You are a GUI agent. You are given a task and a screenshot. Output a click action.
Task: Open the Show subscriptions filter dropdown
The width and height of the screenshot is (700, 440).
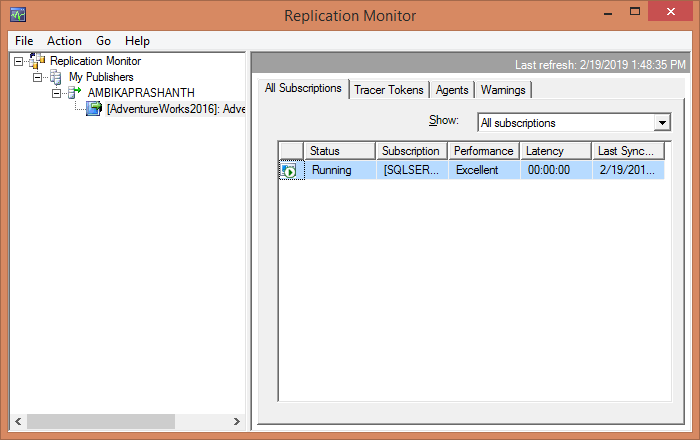(661, 123)
